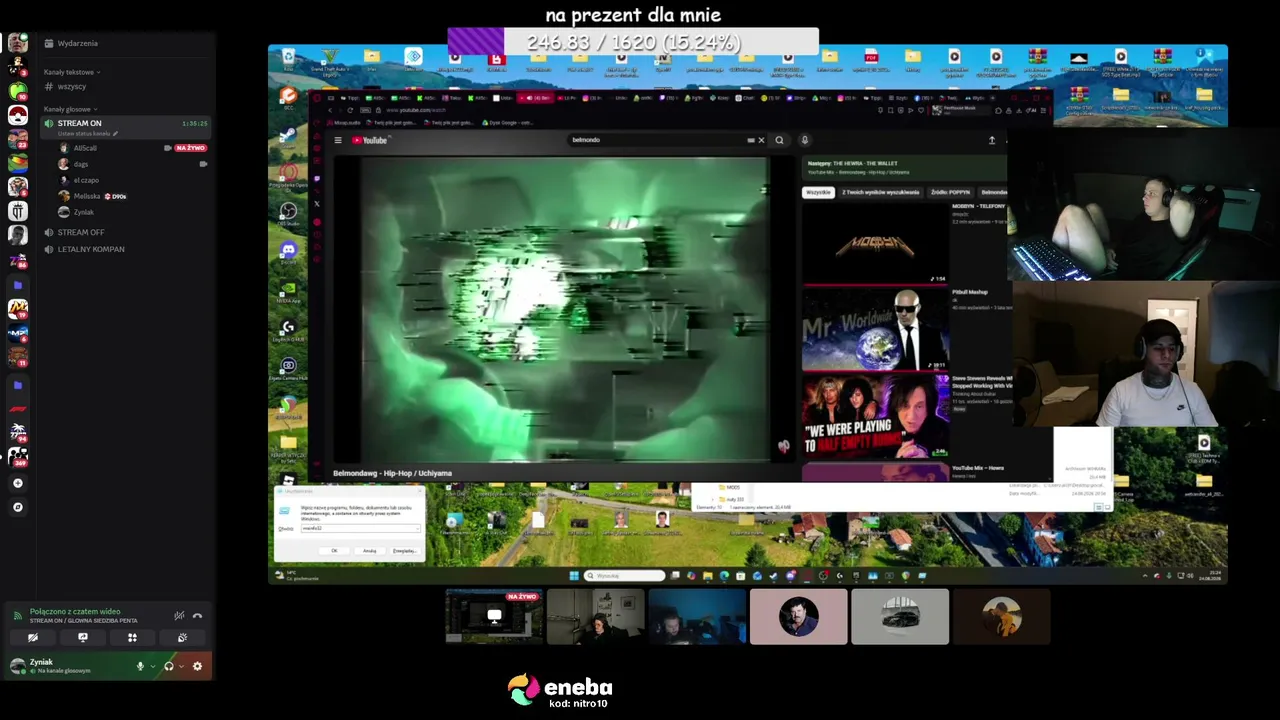
Task: Select user Zyniak in voice channel list
Action: 83,212
